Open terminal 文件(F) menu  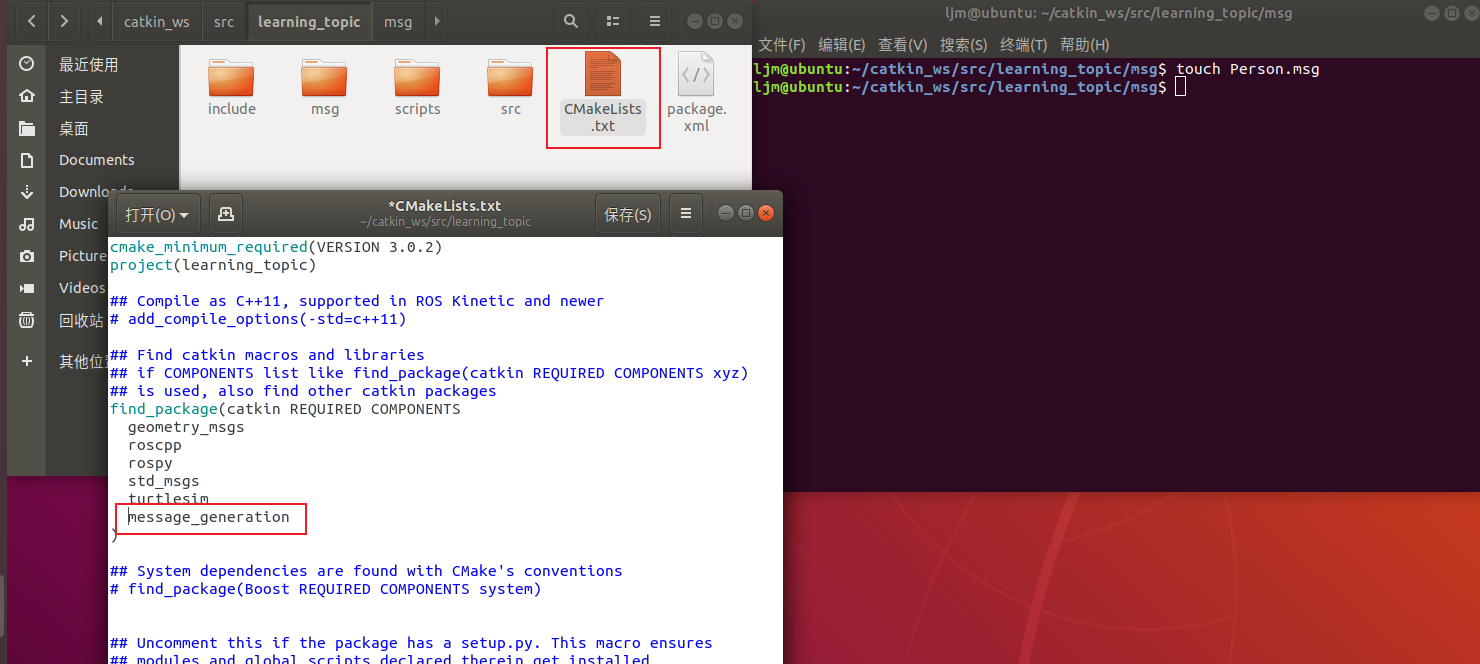point(782,45)
